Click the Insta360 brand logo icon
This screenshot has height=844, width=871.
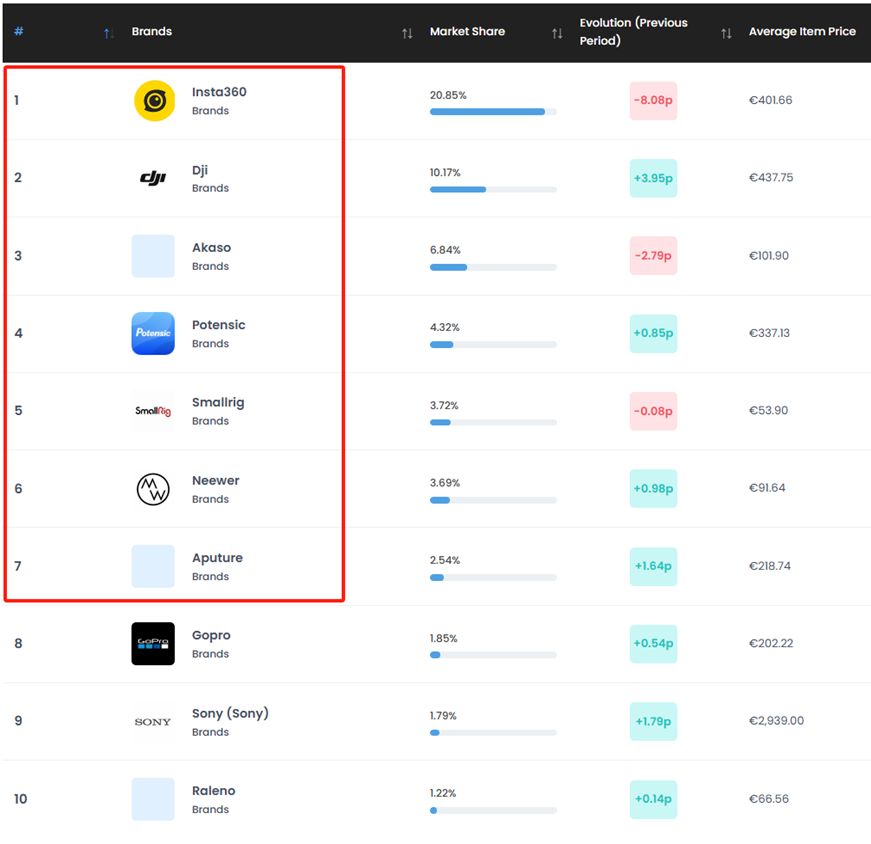tap(154, 101)
